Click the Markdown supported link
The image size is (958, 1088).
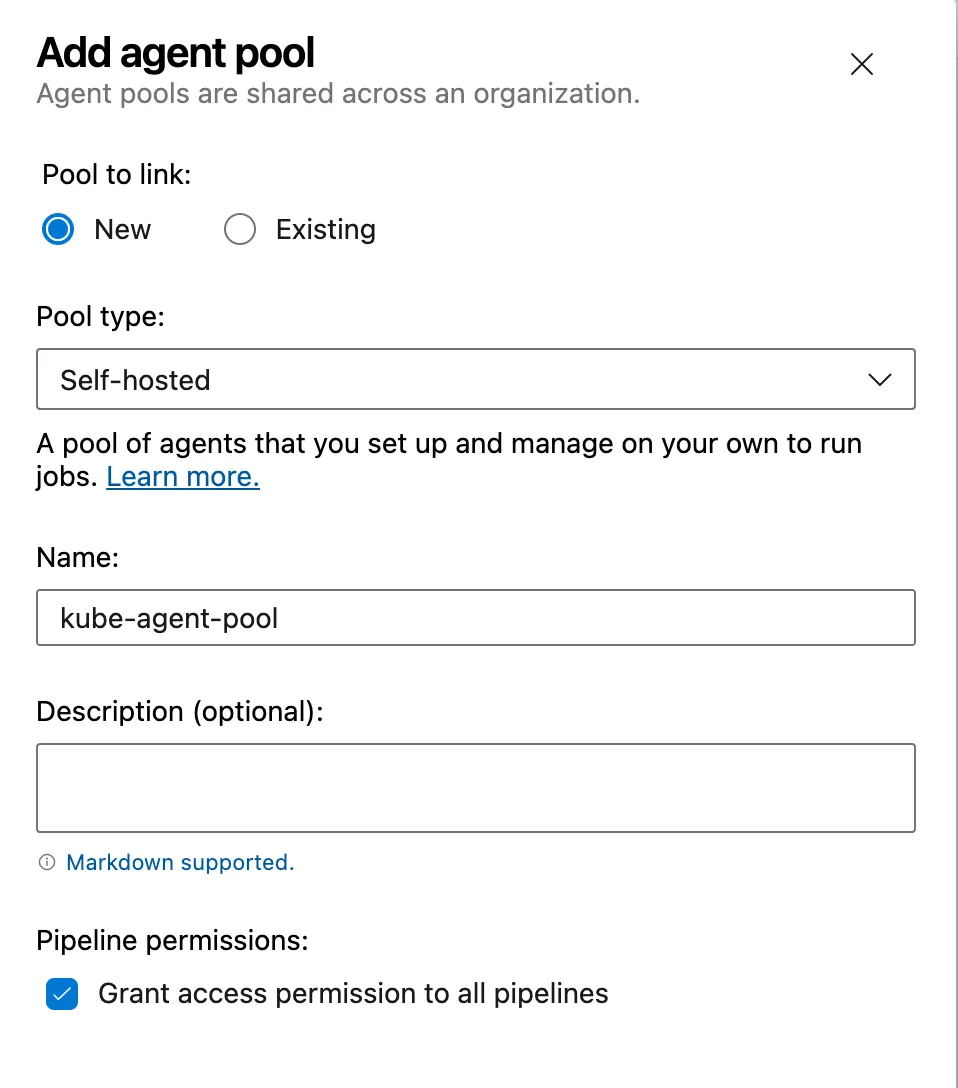(x=178, y=862)
